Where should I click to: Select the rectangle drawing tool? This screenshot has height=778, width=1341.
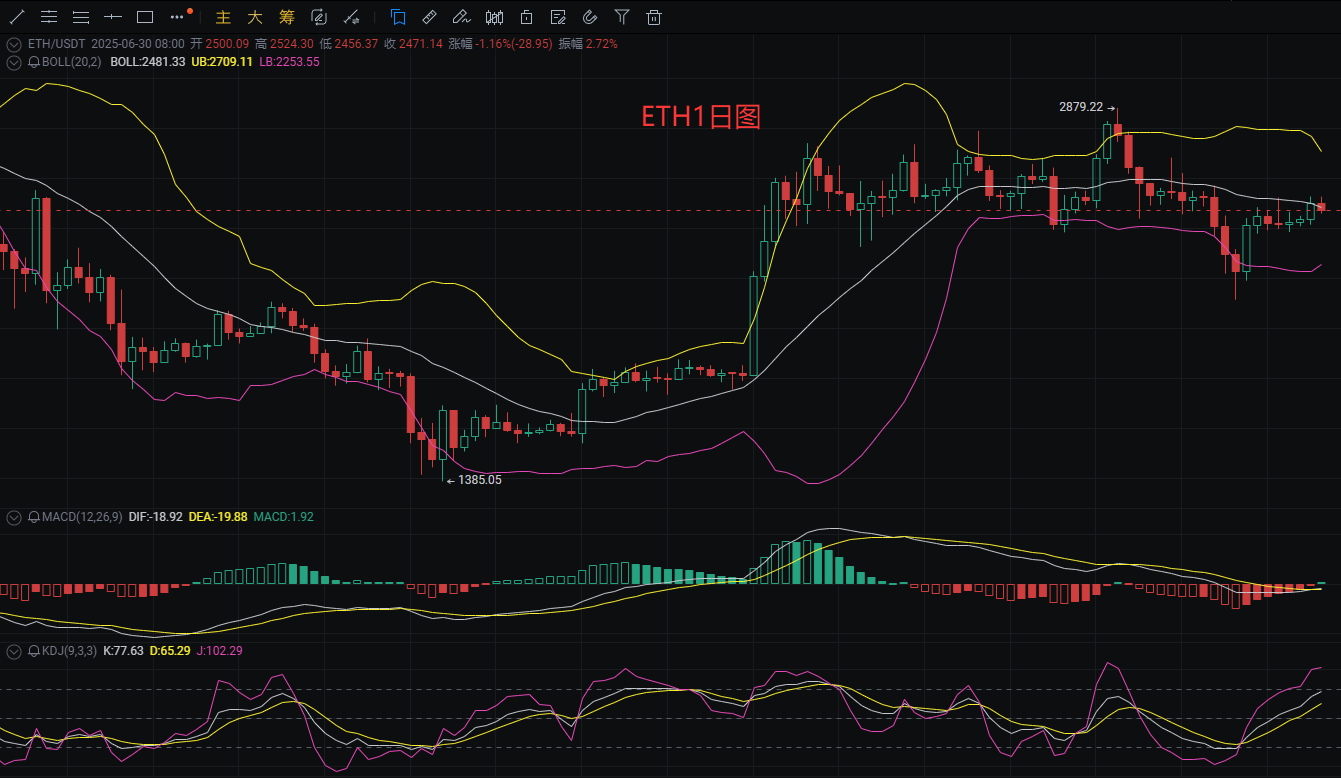click(x=145, y=17)
